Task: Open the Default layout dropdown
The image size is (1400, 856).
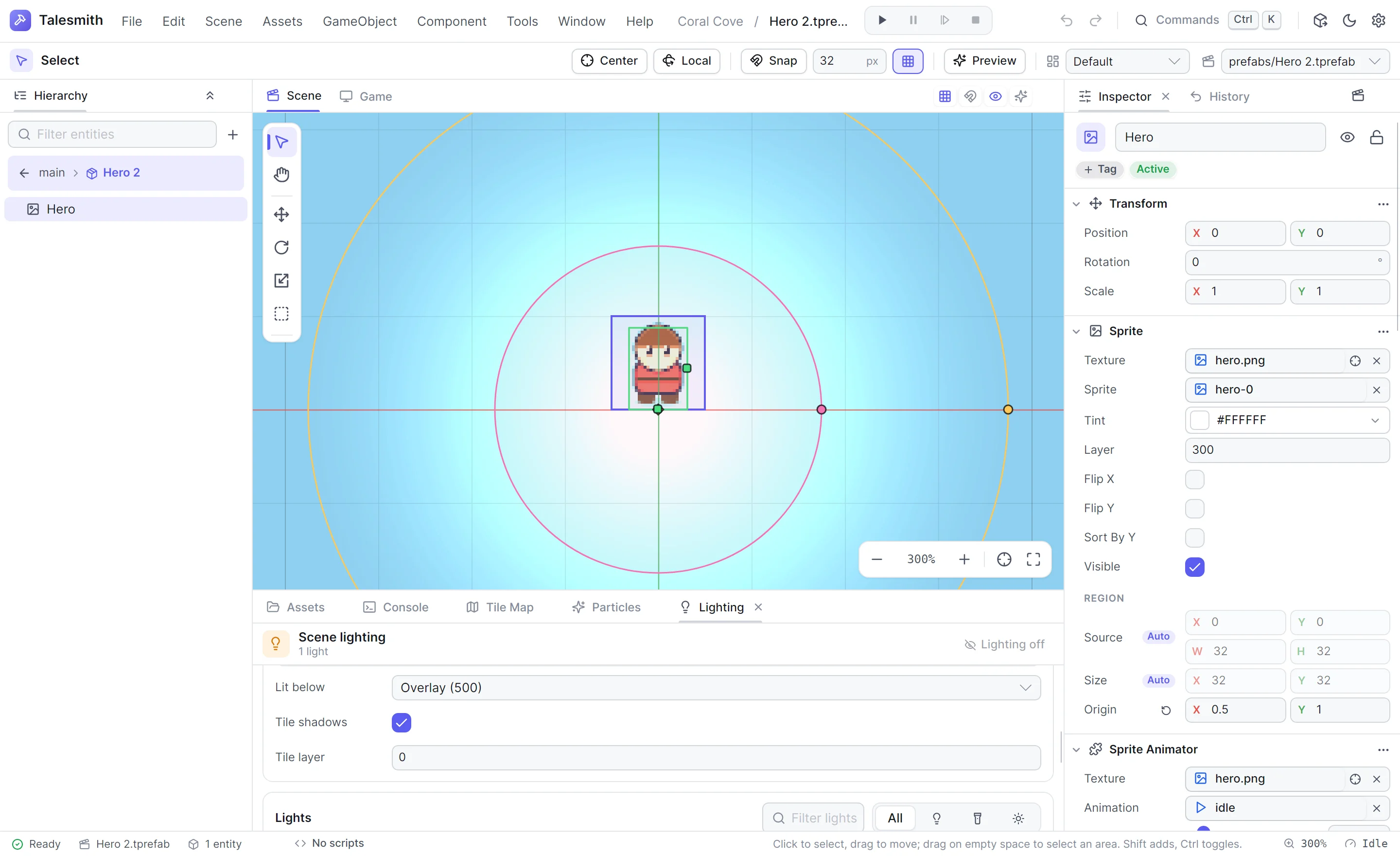Action: (1127, 61)
